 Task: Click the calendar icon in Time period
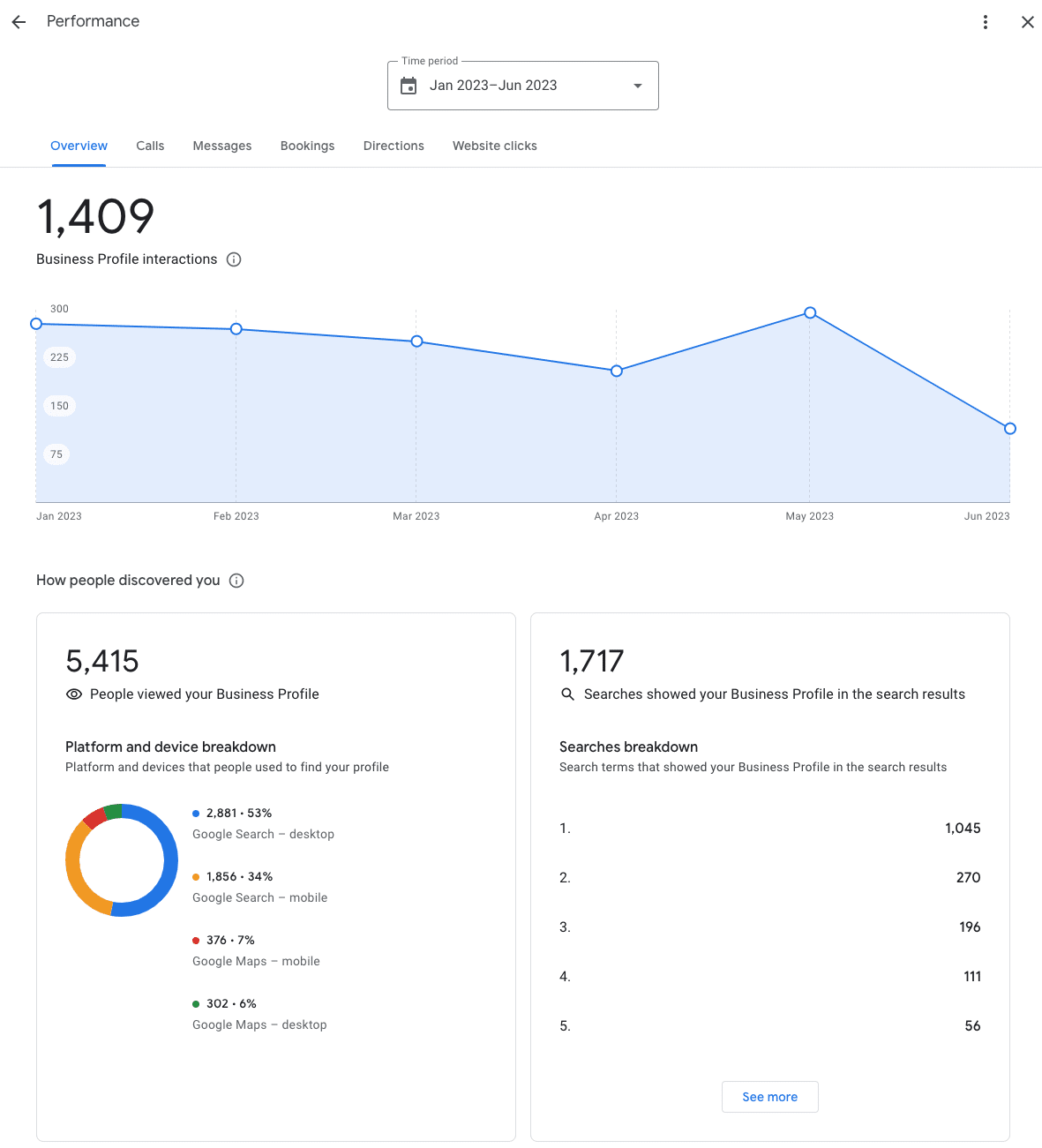409,86
